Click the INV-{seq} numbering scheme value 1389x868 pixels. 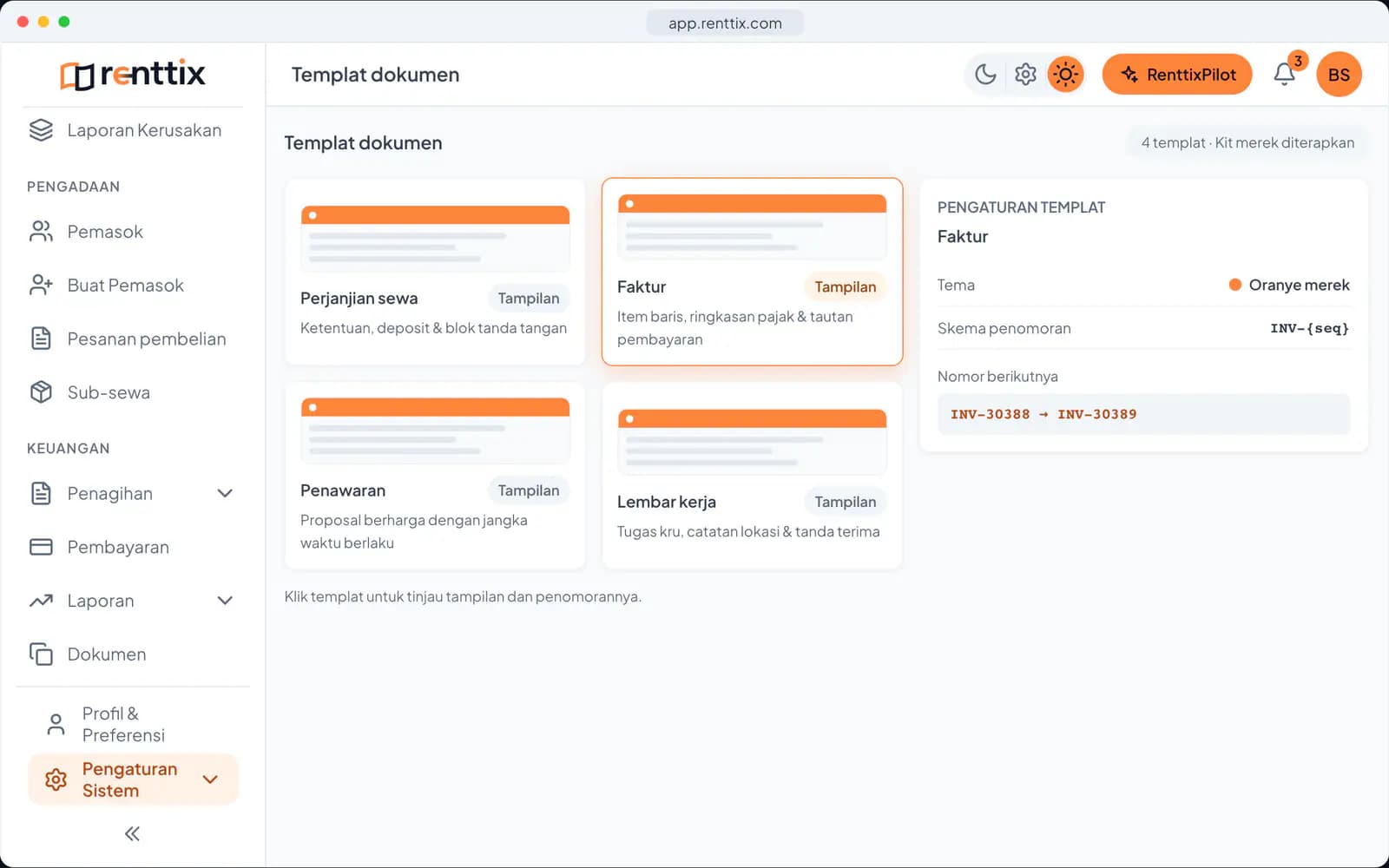pyautogui.click(x=1309, y=328)
